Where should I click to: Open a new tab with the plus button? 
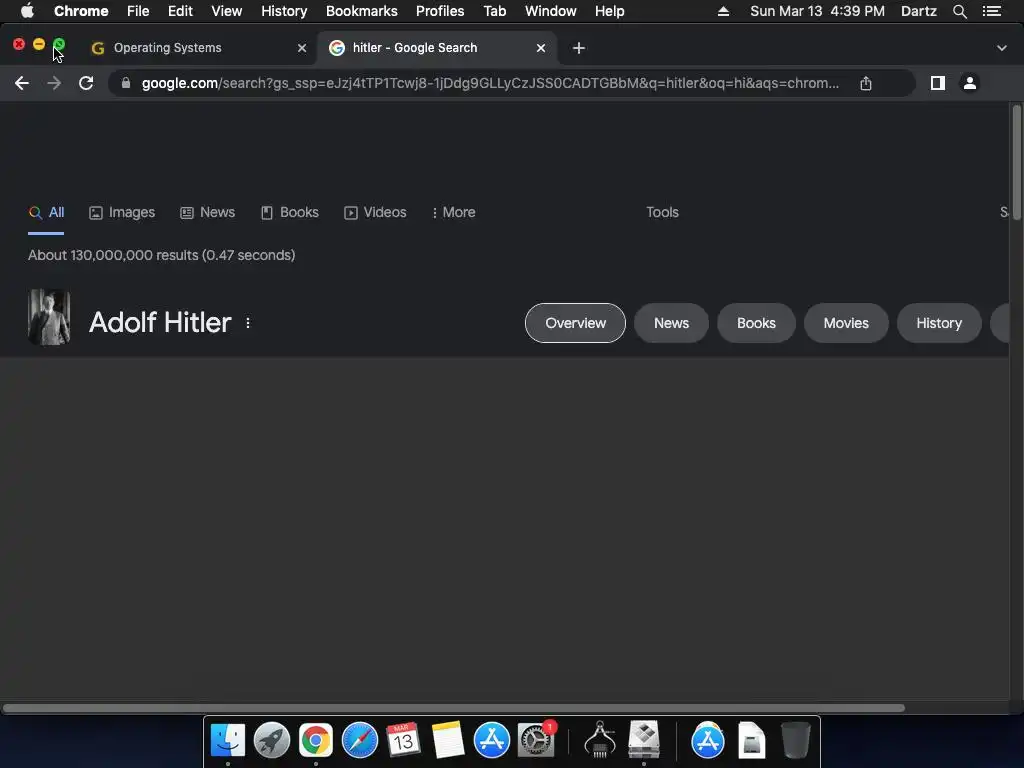coord(579,48)
